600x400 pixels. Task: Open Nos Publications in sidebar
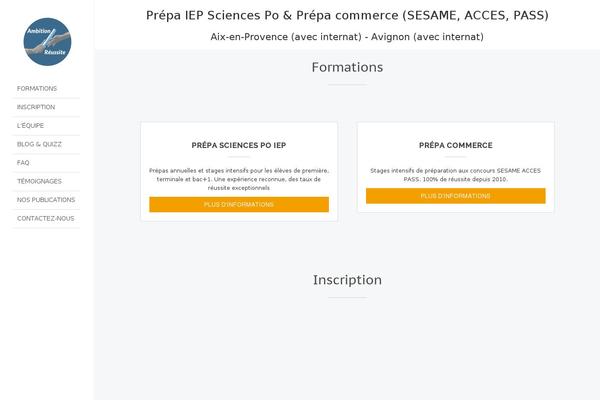(x=46, y=200)
